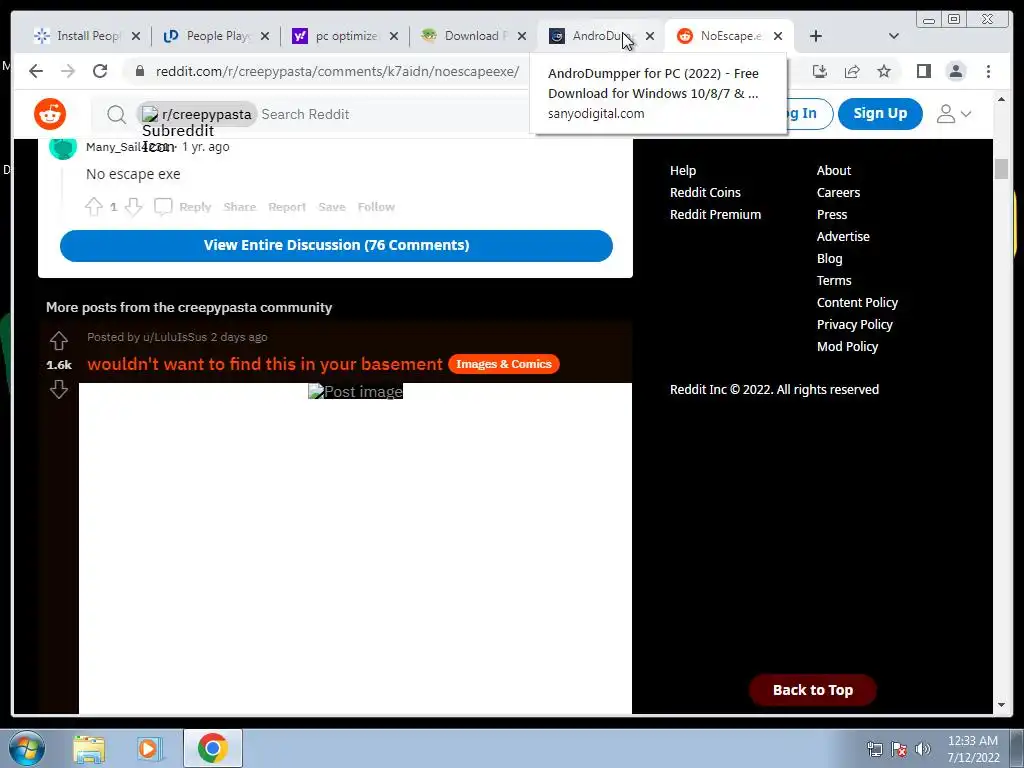Close the AndroDumpper tab
Image resolution: width=1024 pixels, height=768 pixels.
(650, 36)
